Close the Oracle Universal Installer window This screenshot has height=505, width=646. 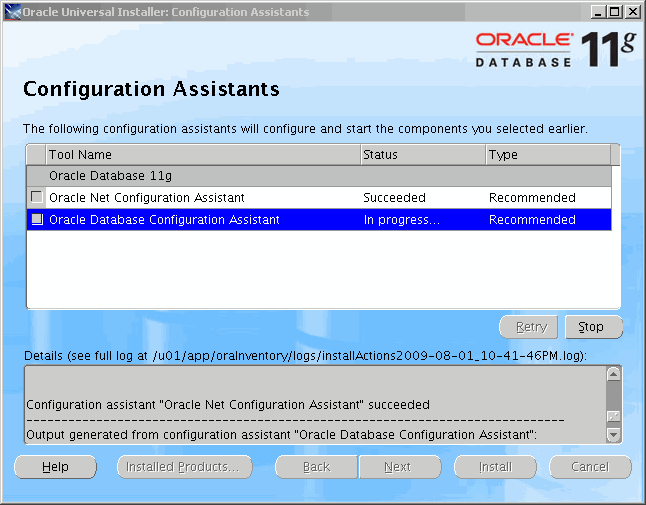pos(632,12)
